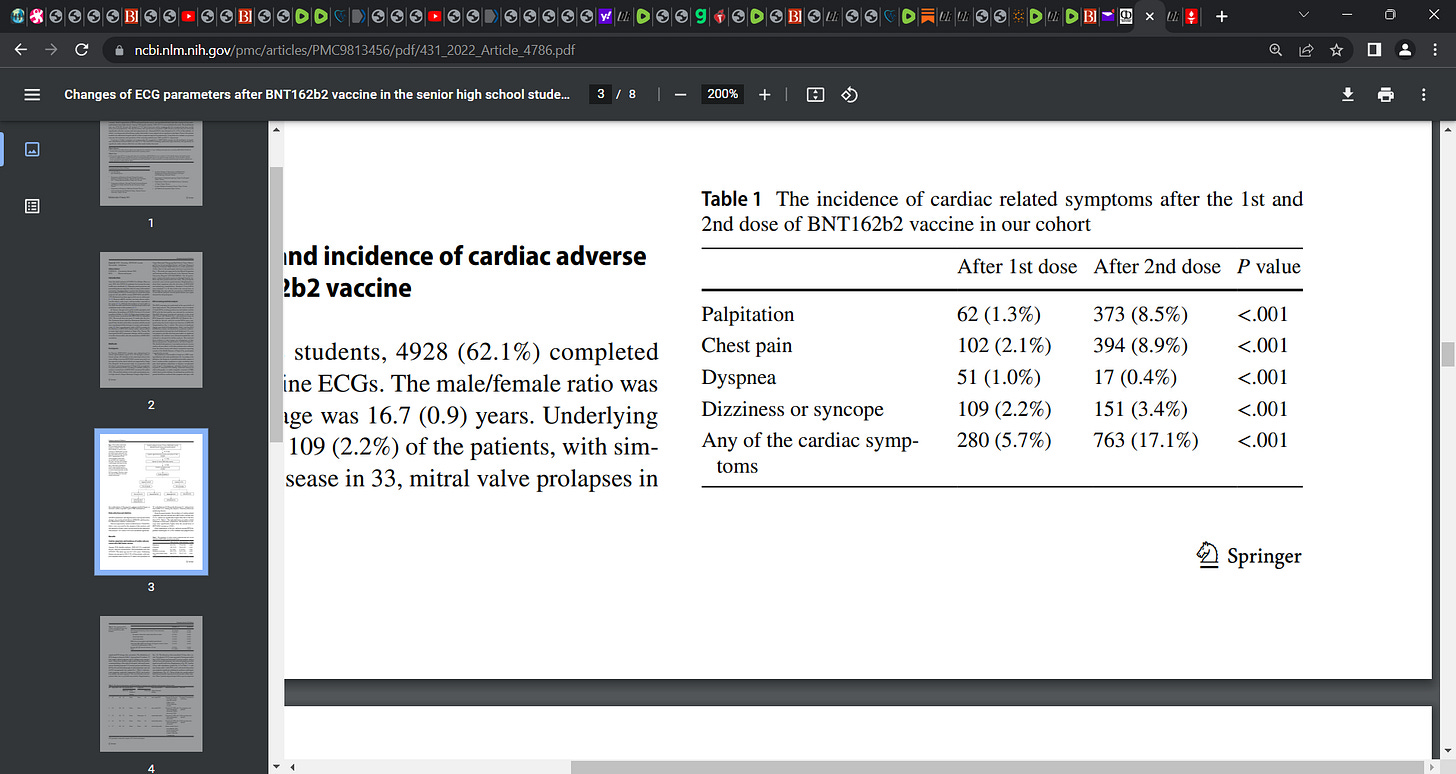Viewport: 1456px width, 774px height.
Task: Click the '373 (8.5%)' cell
Action: pyautogui.click(x=1141, y=314)
